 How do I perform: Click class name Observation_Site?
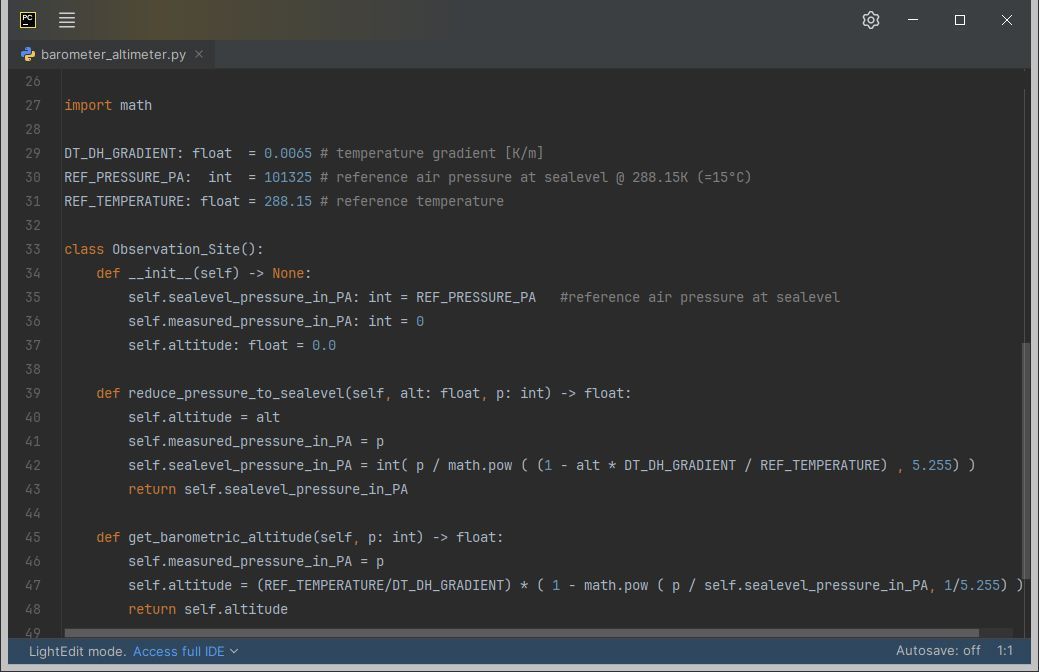coord(176,249)
